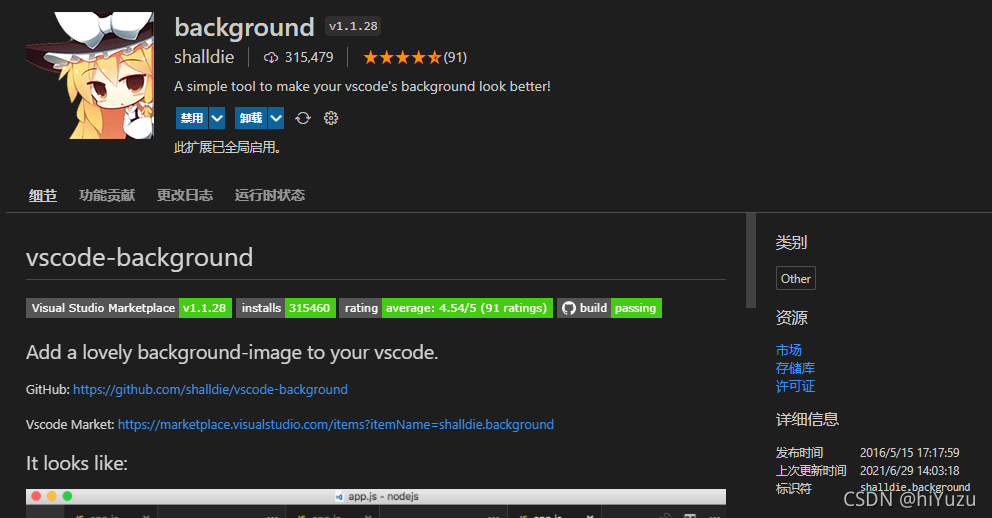
Task: Expand the 禁用 dropdown arrow
Action: pos(217,118)
